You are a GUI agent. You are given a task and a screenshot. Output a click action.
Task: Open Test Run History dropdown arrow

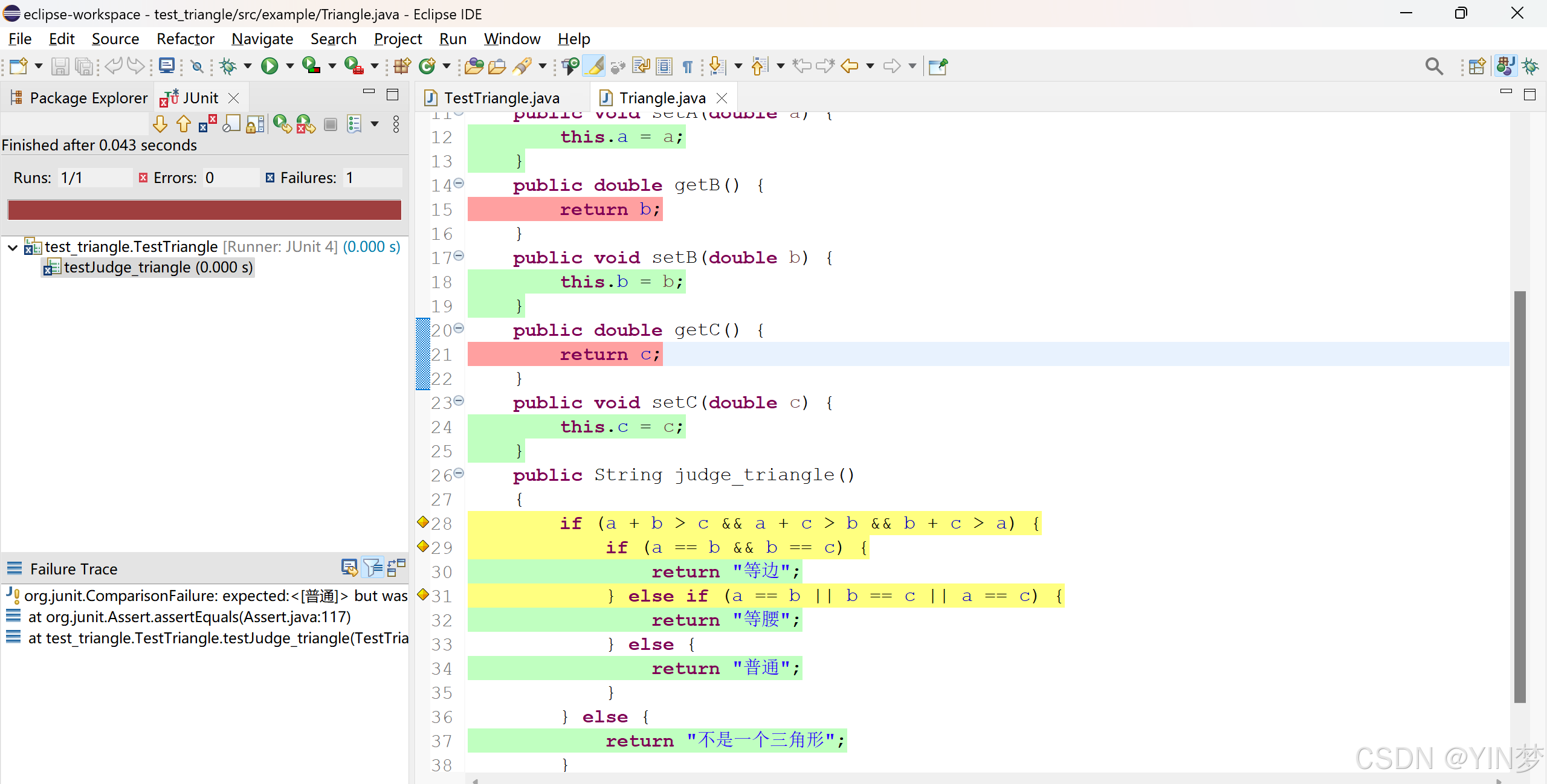[x=375, y=124]
